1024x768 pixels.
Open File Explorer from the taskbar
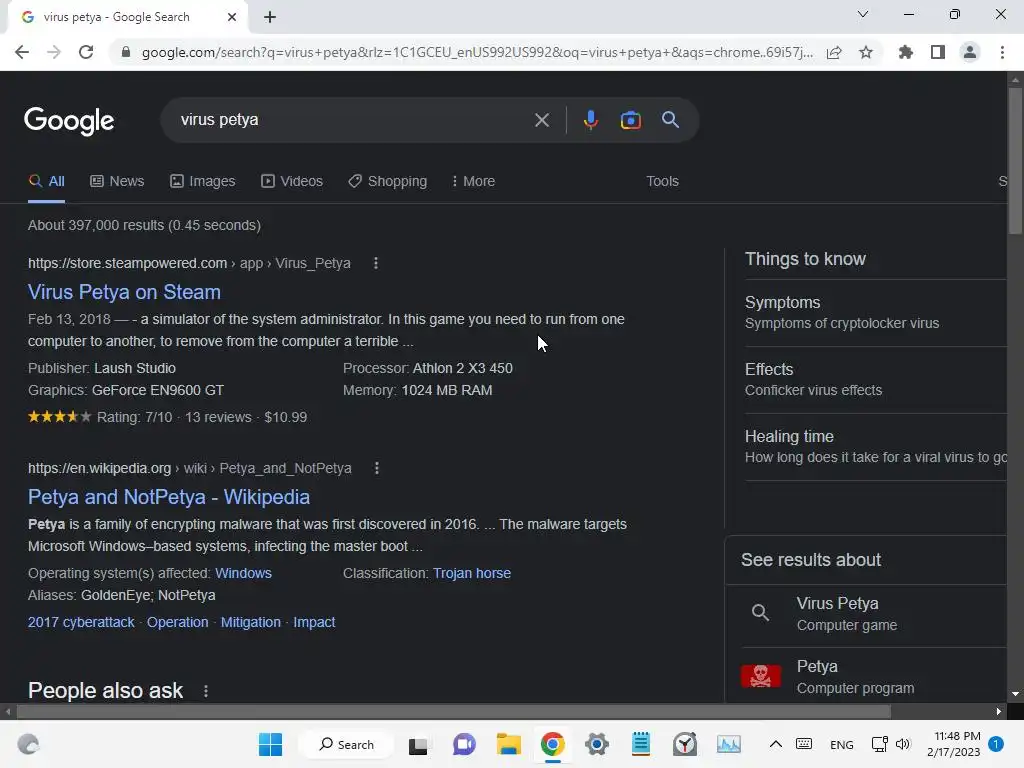[508, 744]
